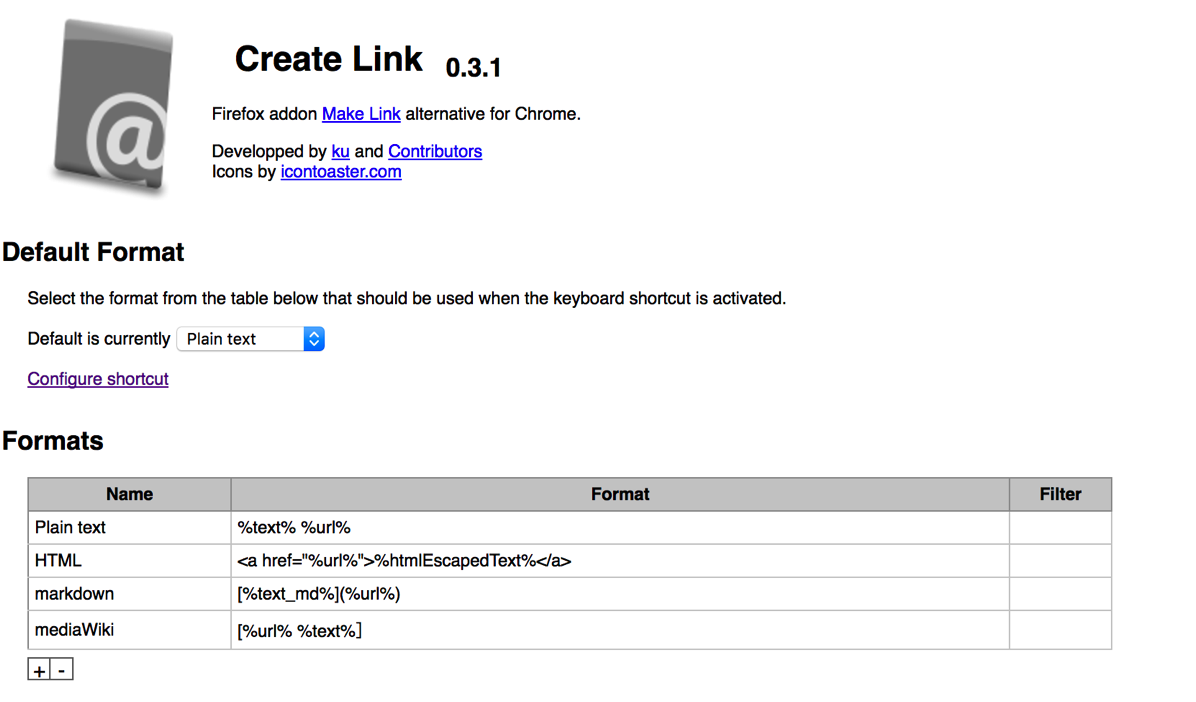The width and height of the screenshot is (1196, 702).
Task: Open the Configure shortcut link
Action: click(x=98, y=379)
